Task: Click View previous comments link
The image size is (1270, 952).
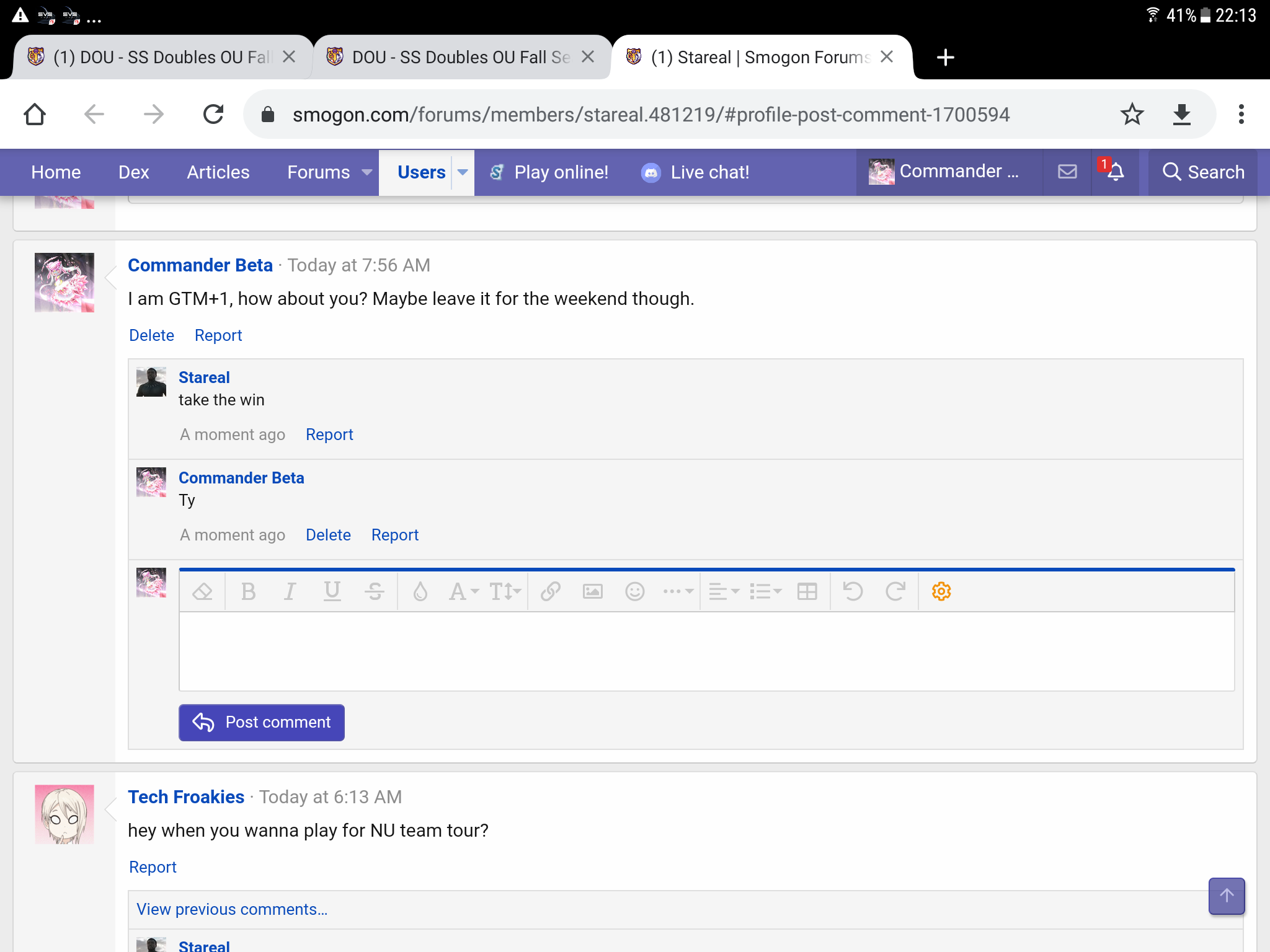Action: (232, 909)
